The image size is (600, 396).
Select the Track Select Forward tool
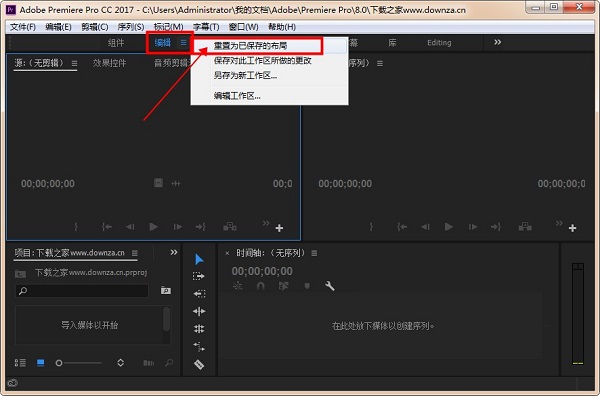(199, 276)
